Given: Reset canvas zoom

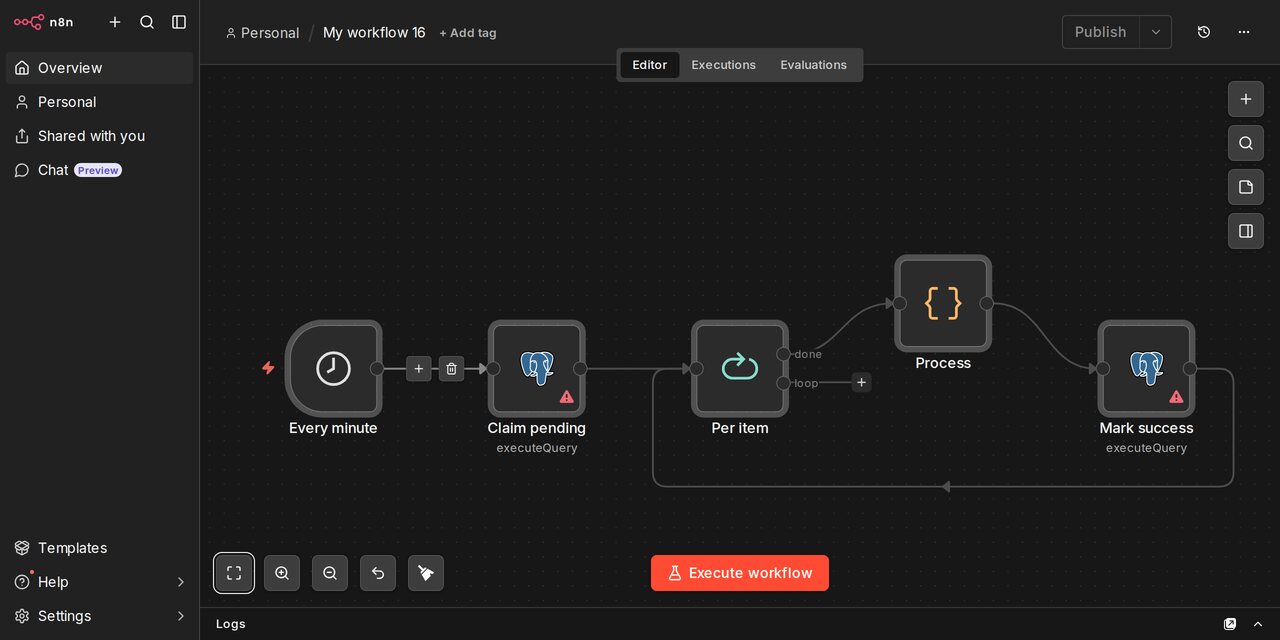Looking at the screenshot, I should point(378,573).
